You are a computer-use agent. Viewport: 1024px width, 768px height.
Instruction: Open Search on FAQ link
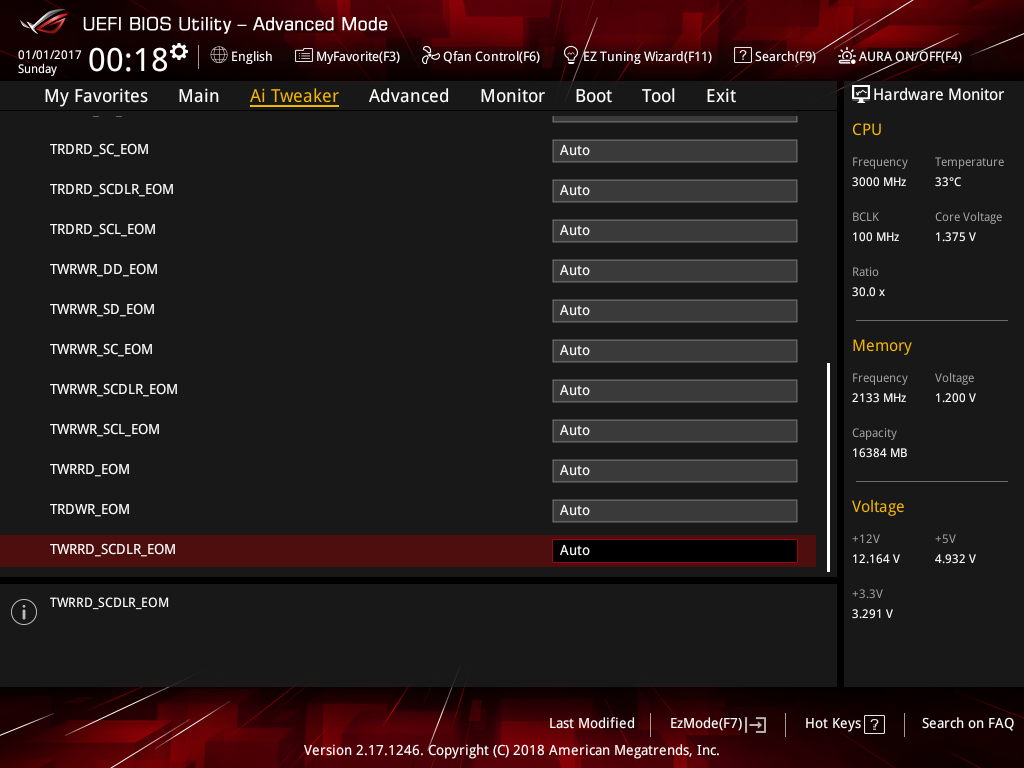pos(967,724)
